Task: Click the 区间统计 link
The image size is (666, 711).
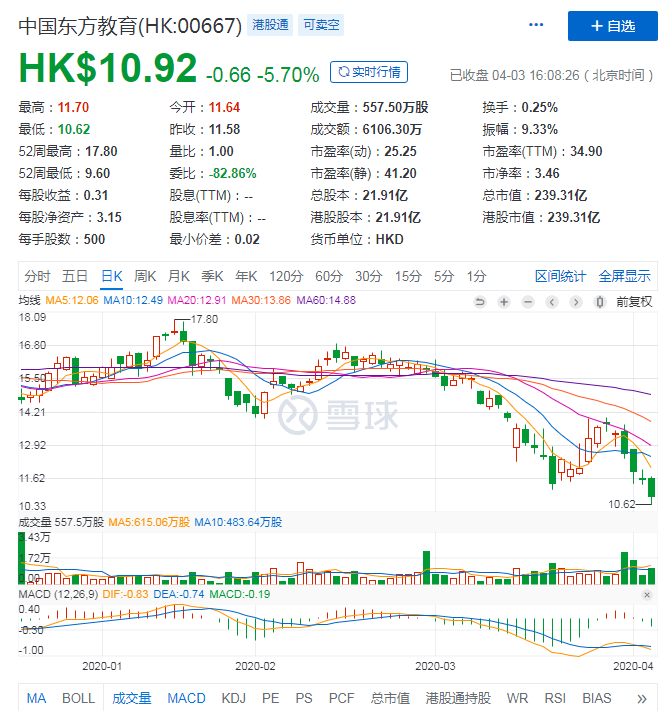Action: (x=561, y=276)
